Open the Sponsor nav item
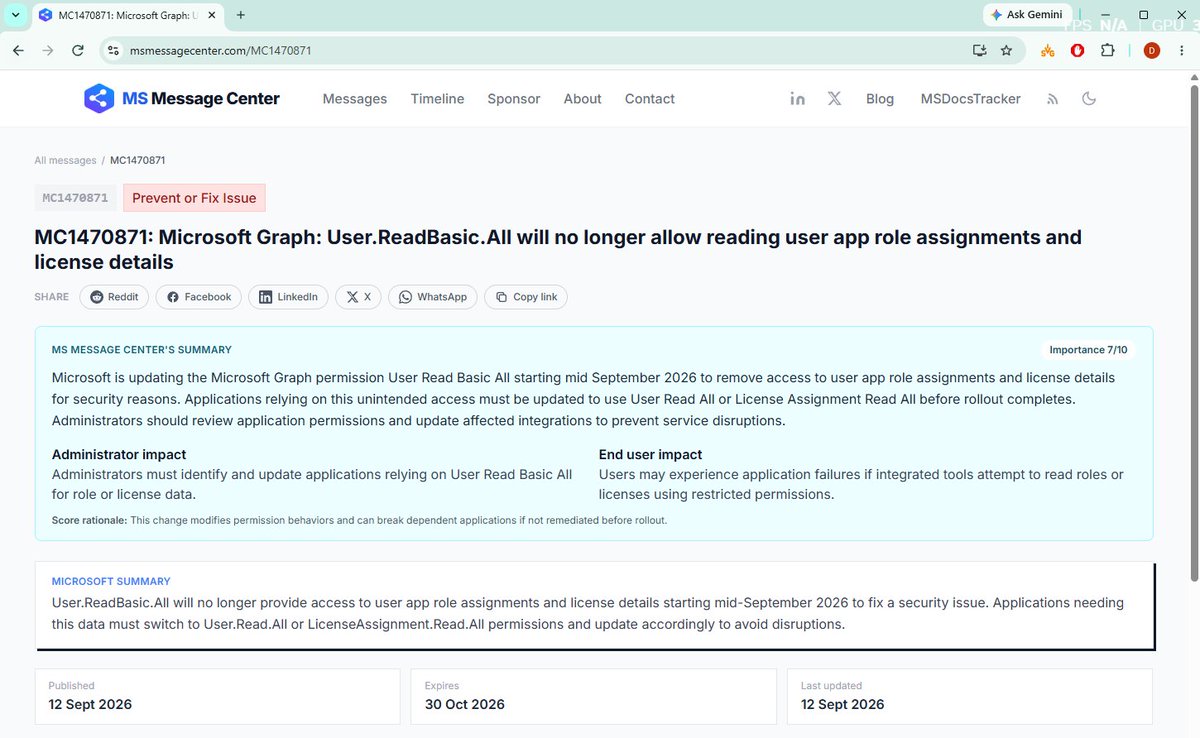This screenshot has width=1200, height=738. (x=514, y=98)
